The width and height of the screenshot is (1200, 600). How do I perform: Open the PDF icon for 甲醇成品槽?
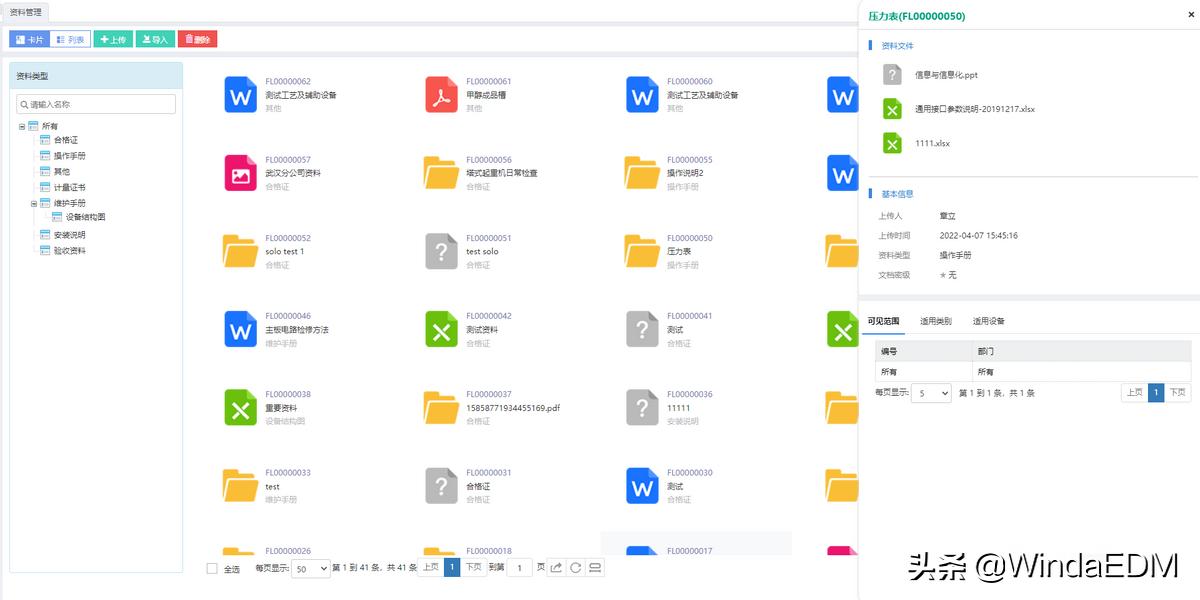pyautogui.click(x=441, y=94)
